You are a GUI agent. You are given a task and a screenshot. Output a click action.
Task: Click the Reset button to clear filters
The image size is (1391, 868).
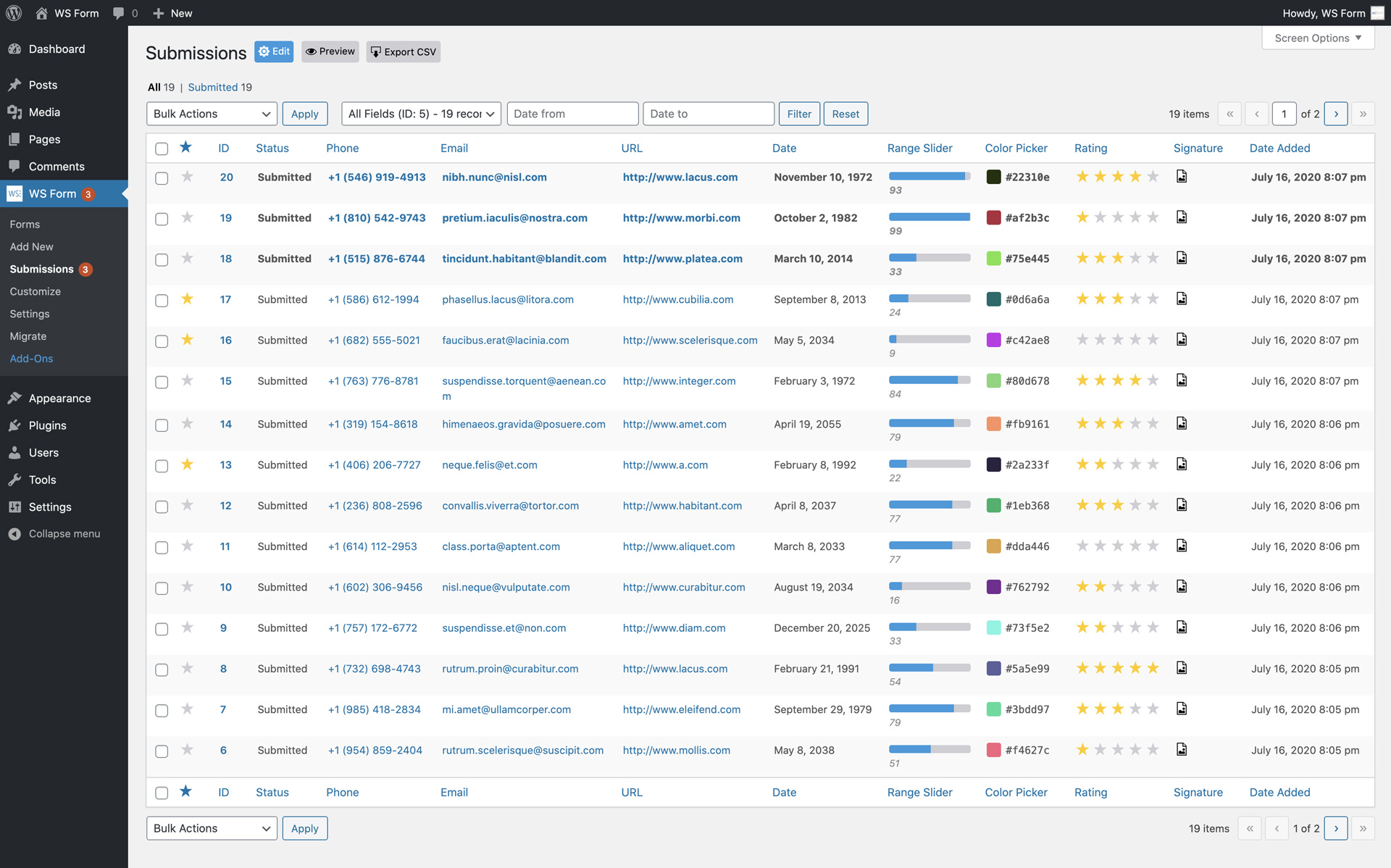click(x=844, y=114)
